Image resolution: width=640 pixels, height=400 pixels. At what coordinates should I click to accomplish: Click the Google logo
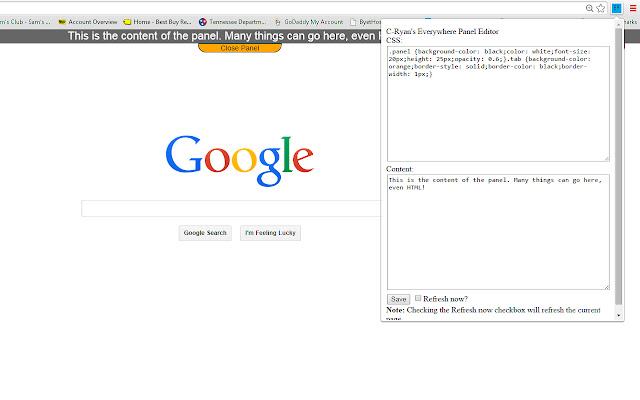coord(240,160)
